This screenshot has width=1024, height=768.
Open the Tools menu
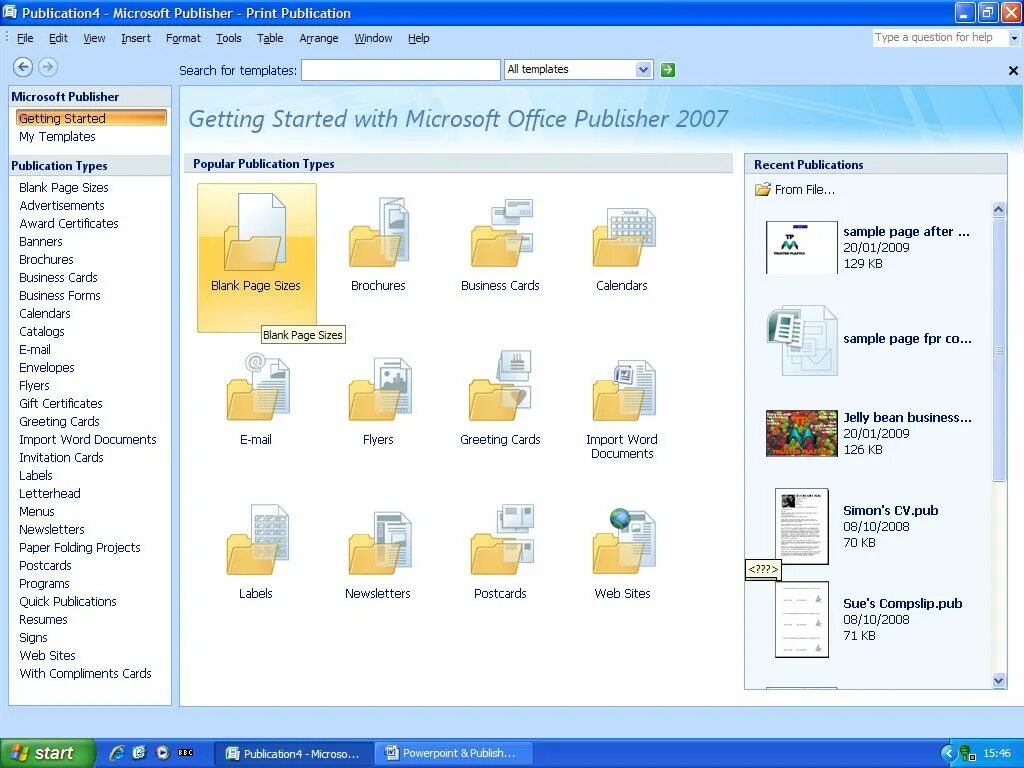coord(229,38)
